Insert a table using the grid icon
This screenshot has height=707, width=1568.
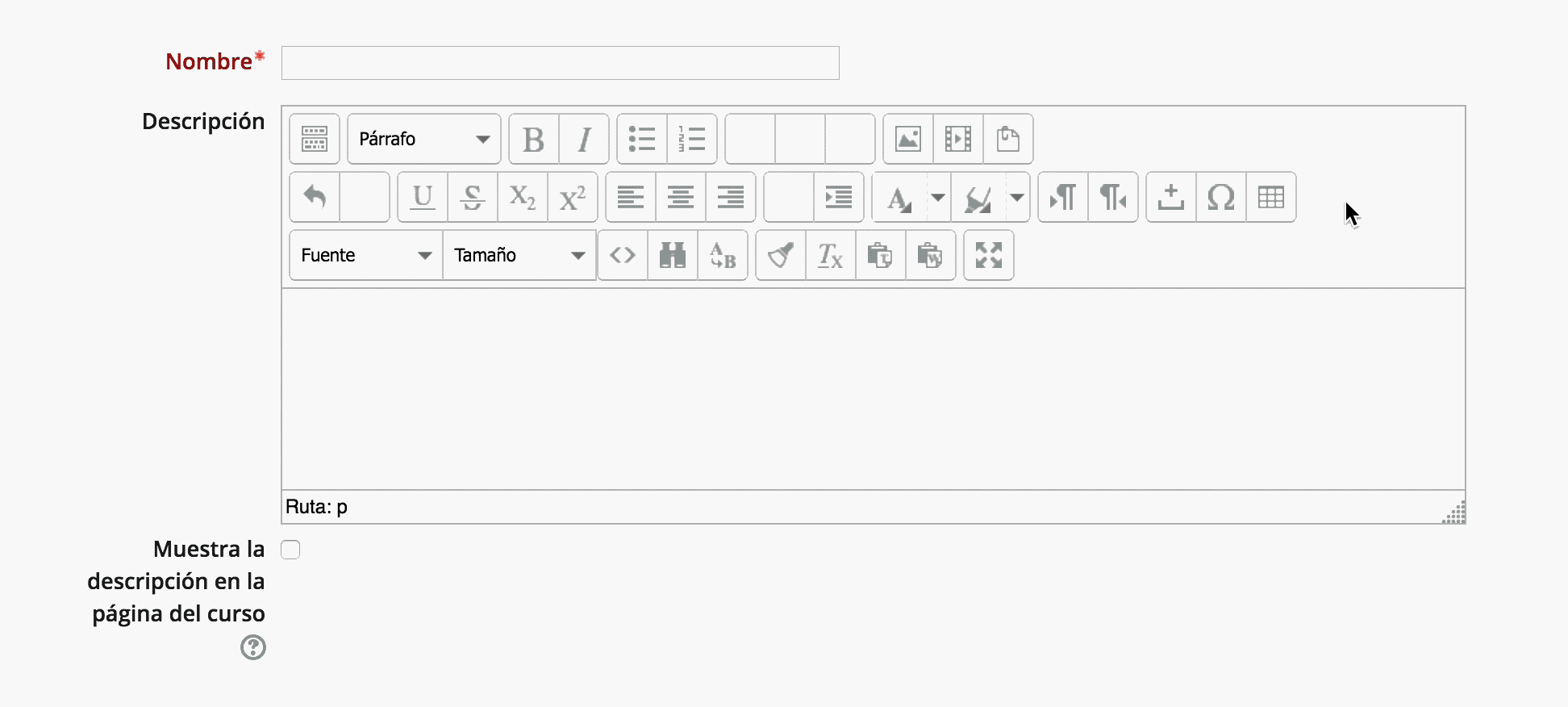click(x=1271, y=197)
